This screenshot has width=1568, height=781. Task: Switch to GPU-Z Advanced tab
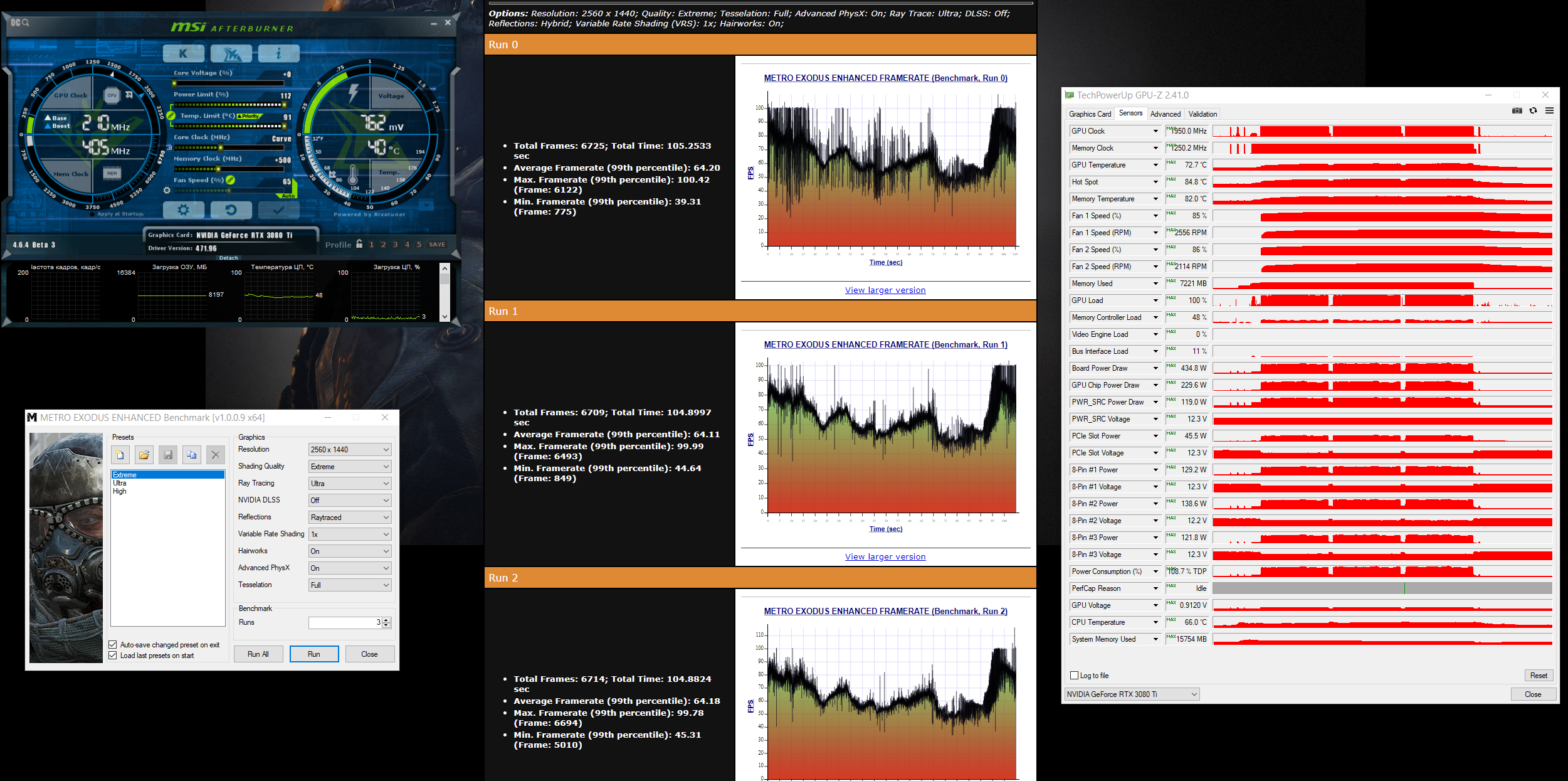click(x=1165, y=114)
